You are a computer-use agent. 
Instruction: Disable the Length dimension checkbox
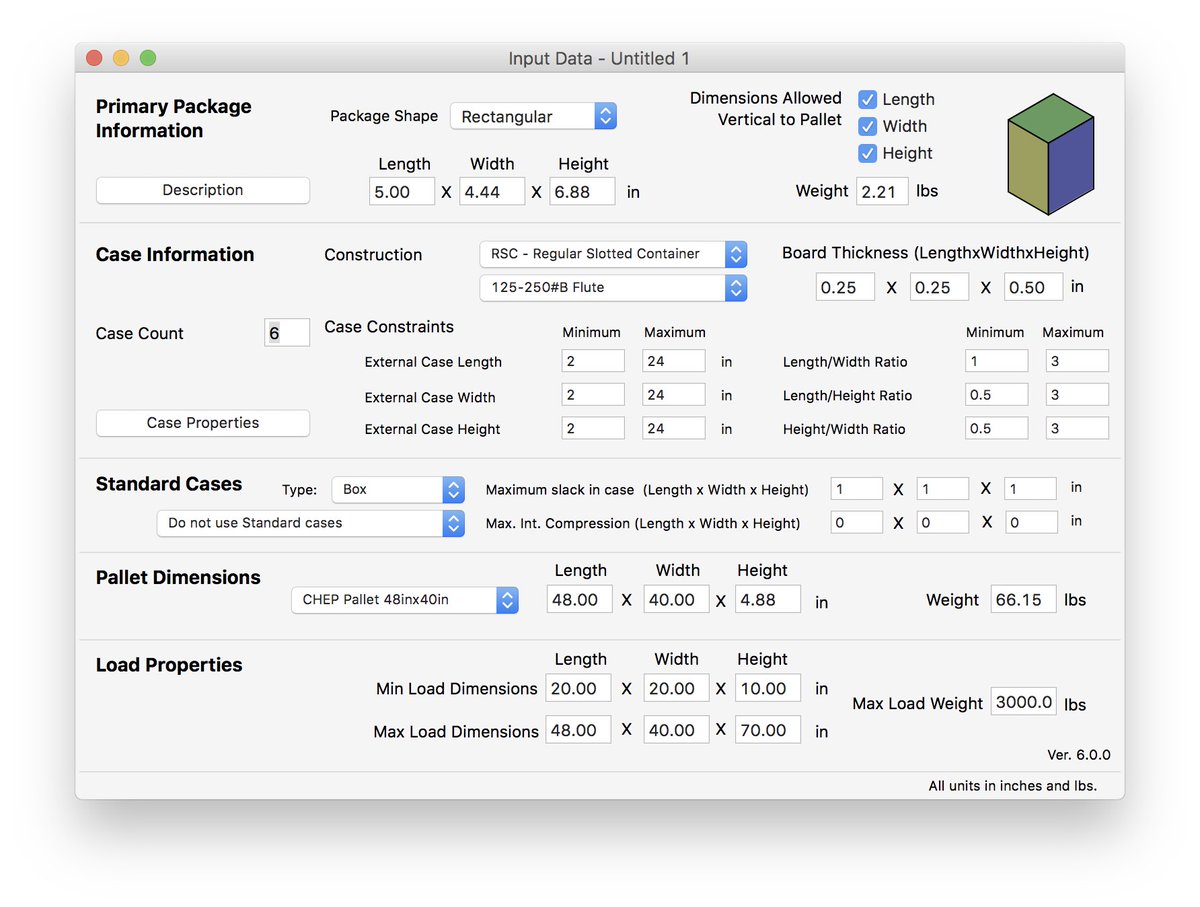click(866, 99)
